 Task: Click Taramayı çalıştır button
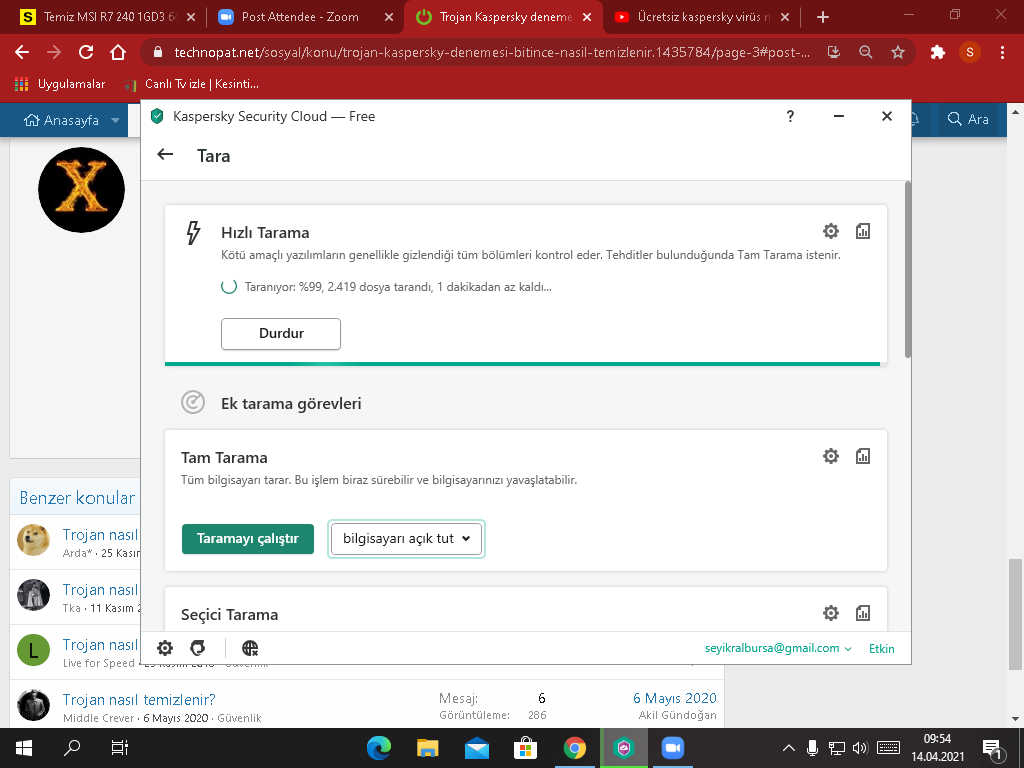coord(248,539)
